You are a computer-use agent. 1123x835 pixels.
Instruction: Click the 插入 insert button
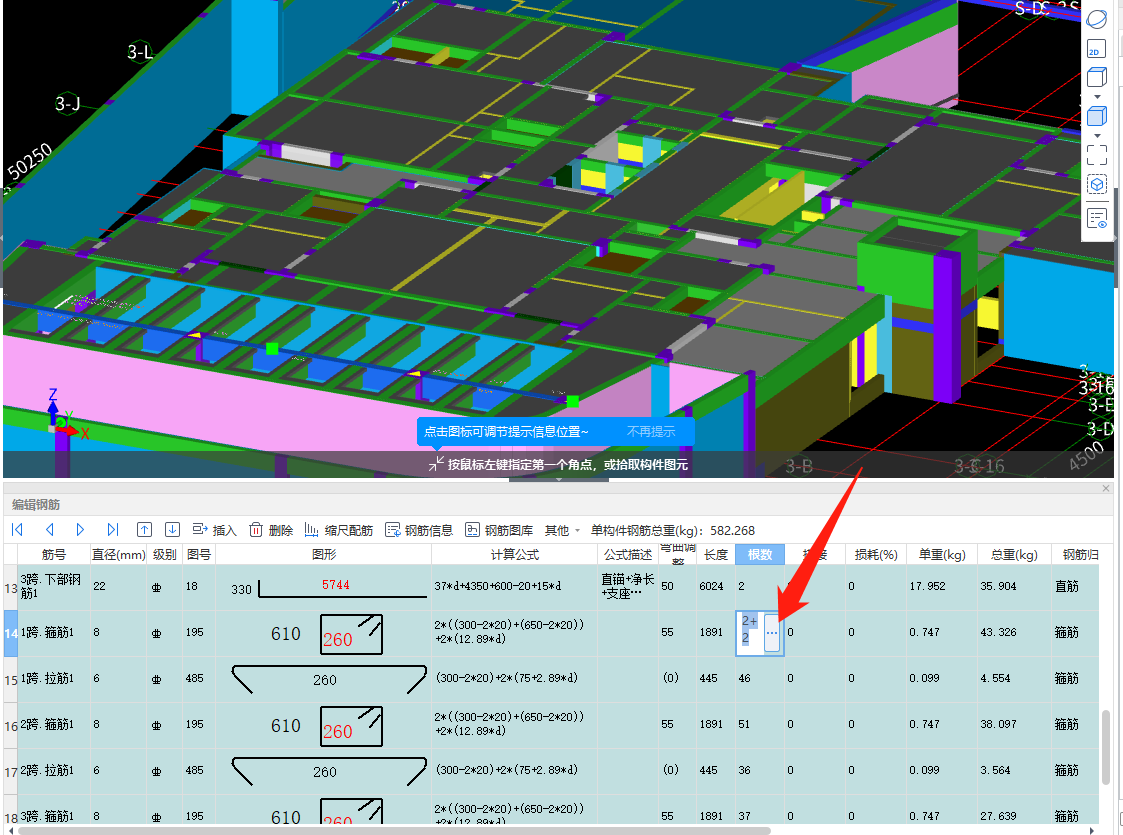pos(214,530)
